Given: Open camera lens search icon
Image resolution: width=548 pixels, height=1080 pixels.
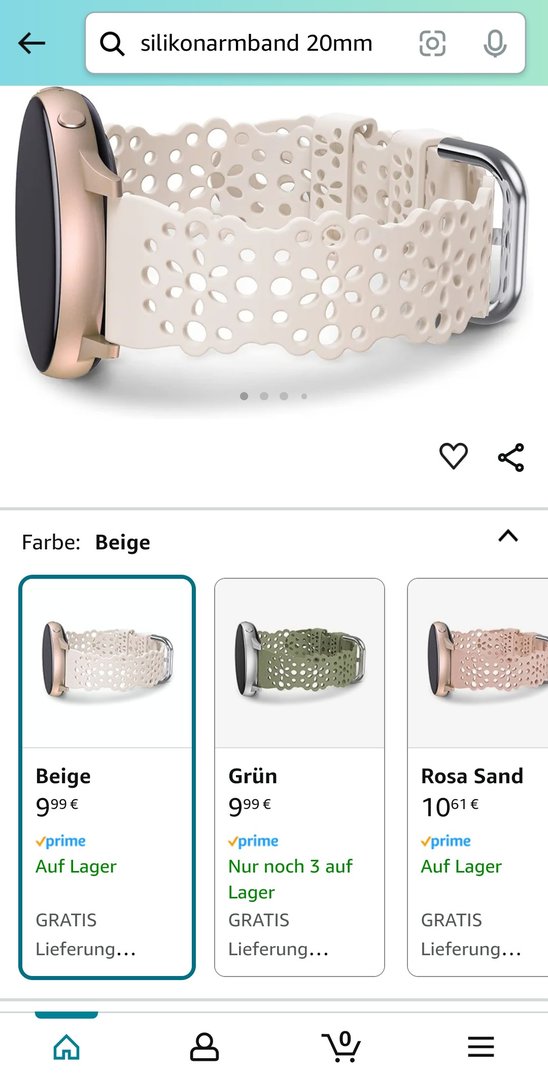Looking at the screenshot, I should click(x=432, y=43).
